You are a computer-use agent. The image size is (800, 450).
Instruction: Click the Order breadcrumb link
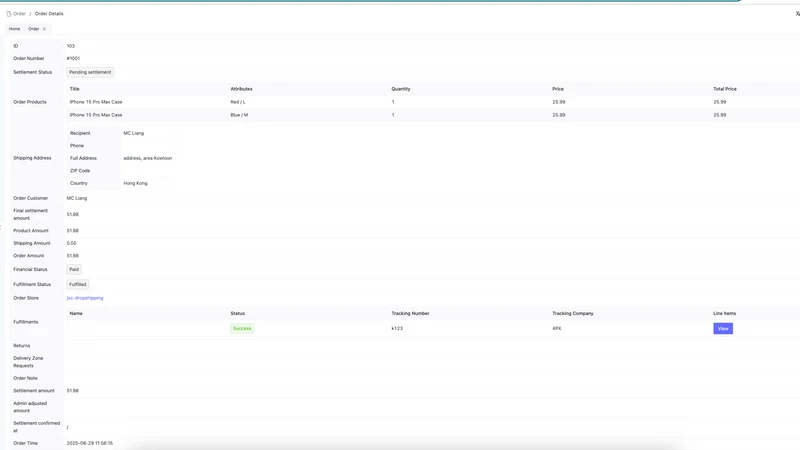(19, 14)
